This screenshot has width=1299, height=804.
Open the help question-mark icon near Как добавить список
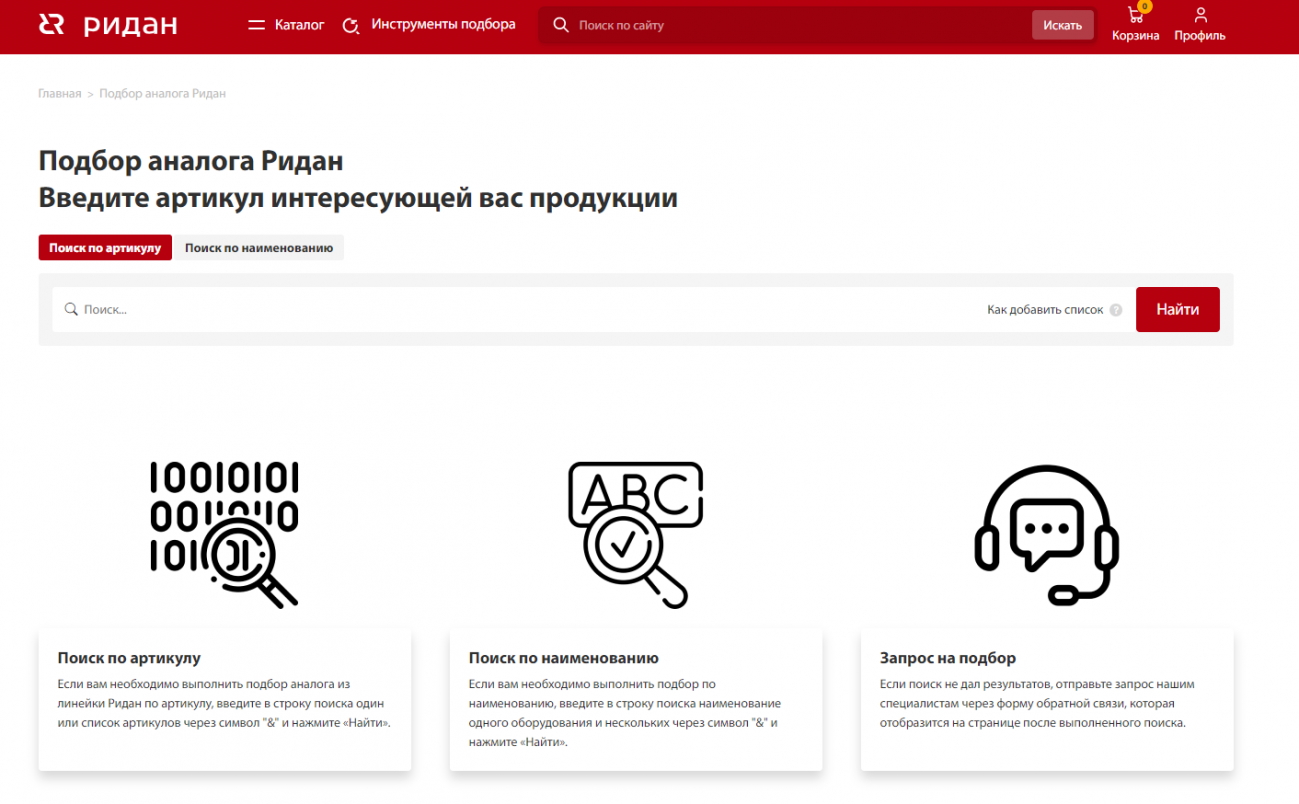point(1116,309)
